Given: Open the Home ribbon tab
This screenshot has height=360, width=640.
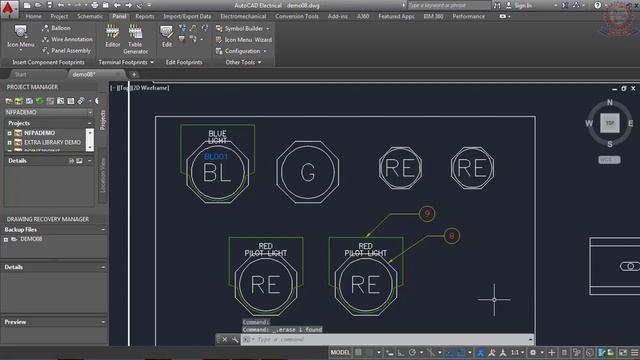Looking at the screenshot, I should (x=33, y=16).
